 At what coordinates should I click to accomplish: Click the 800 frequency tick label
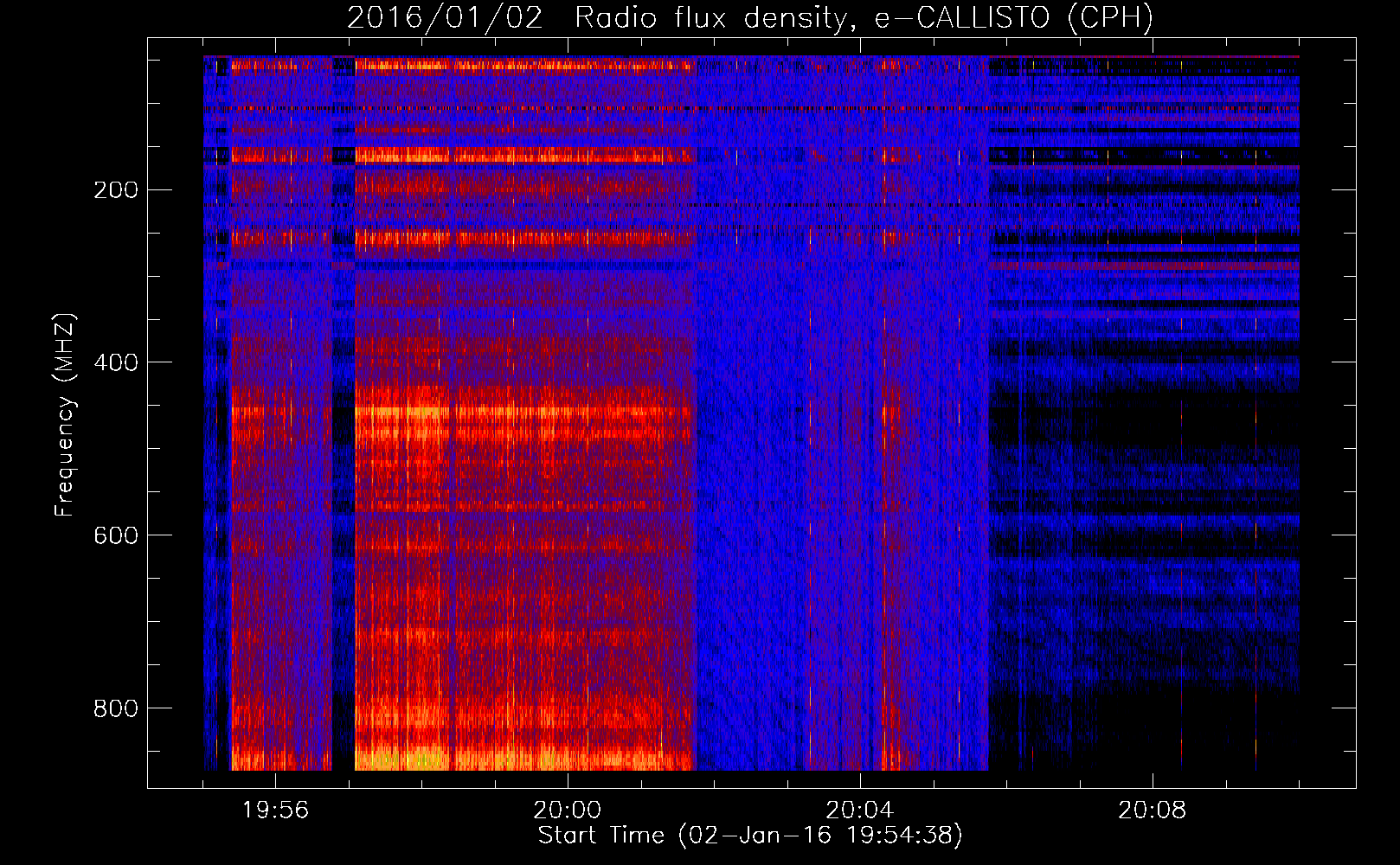click(116, 708)
